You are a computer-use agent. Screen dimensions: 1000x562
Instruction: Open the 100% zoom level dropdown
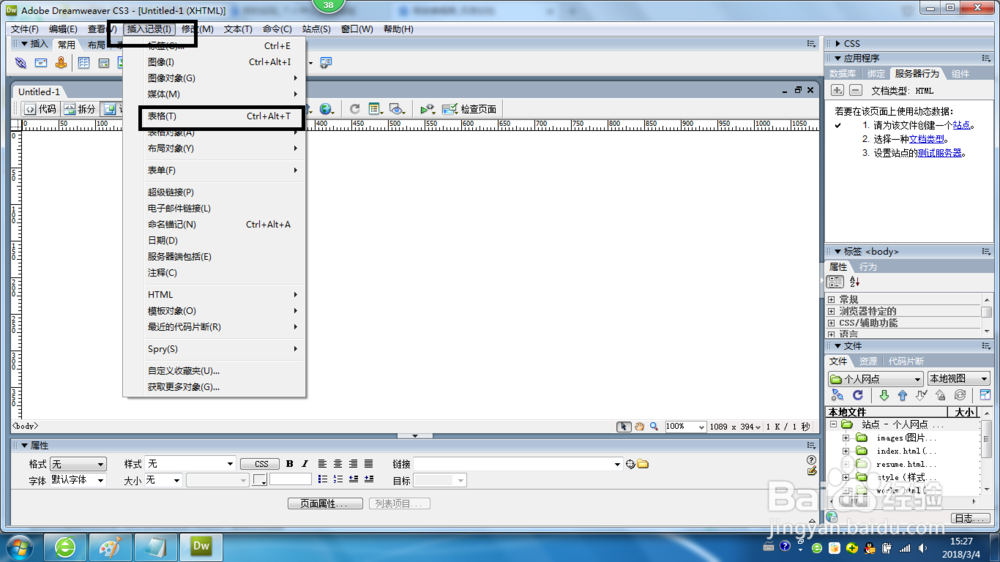click(685, 427)
